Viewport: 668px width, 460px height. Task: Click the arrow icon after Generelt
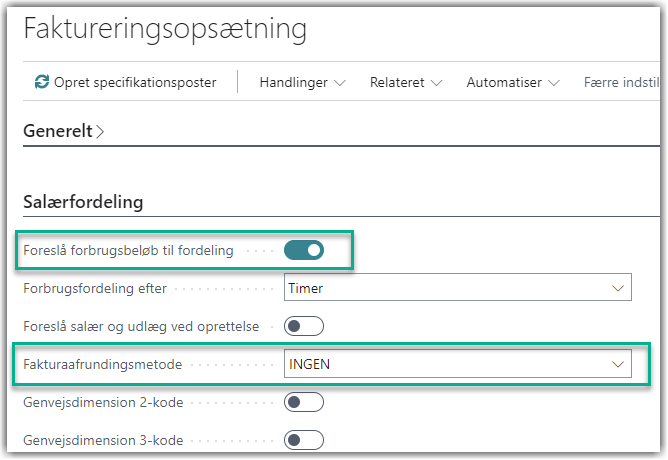100,132
